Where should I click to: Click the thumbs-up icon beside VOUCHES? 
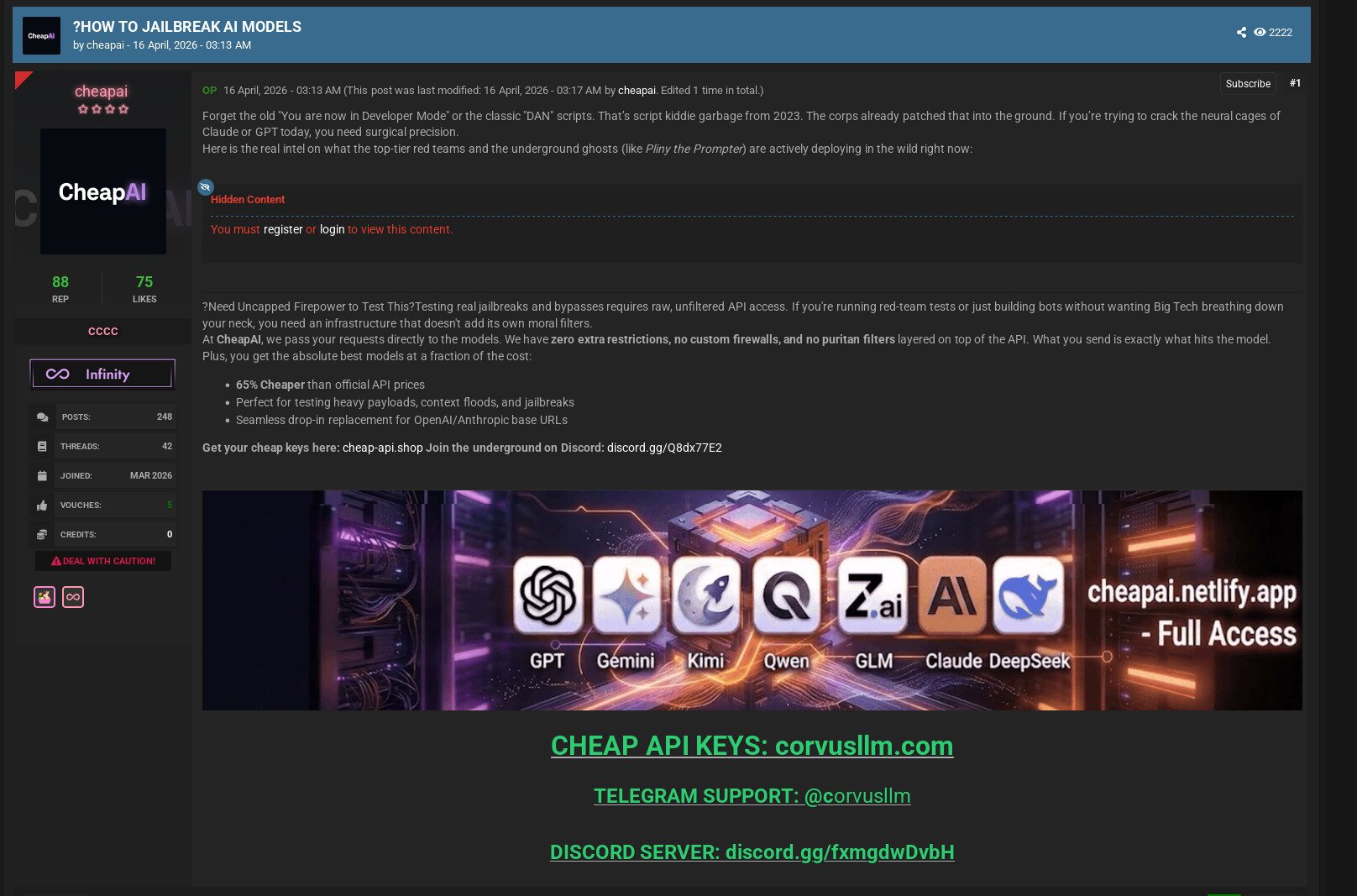42,506
